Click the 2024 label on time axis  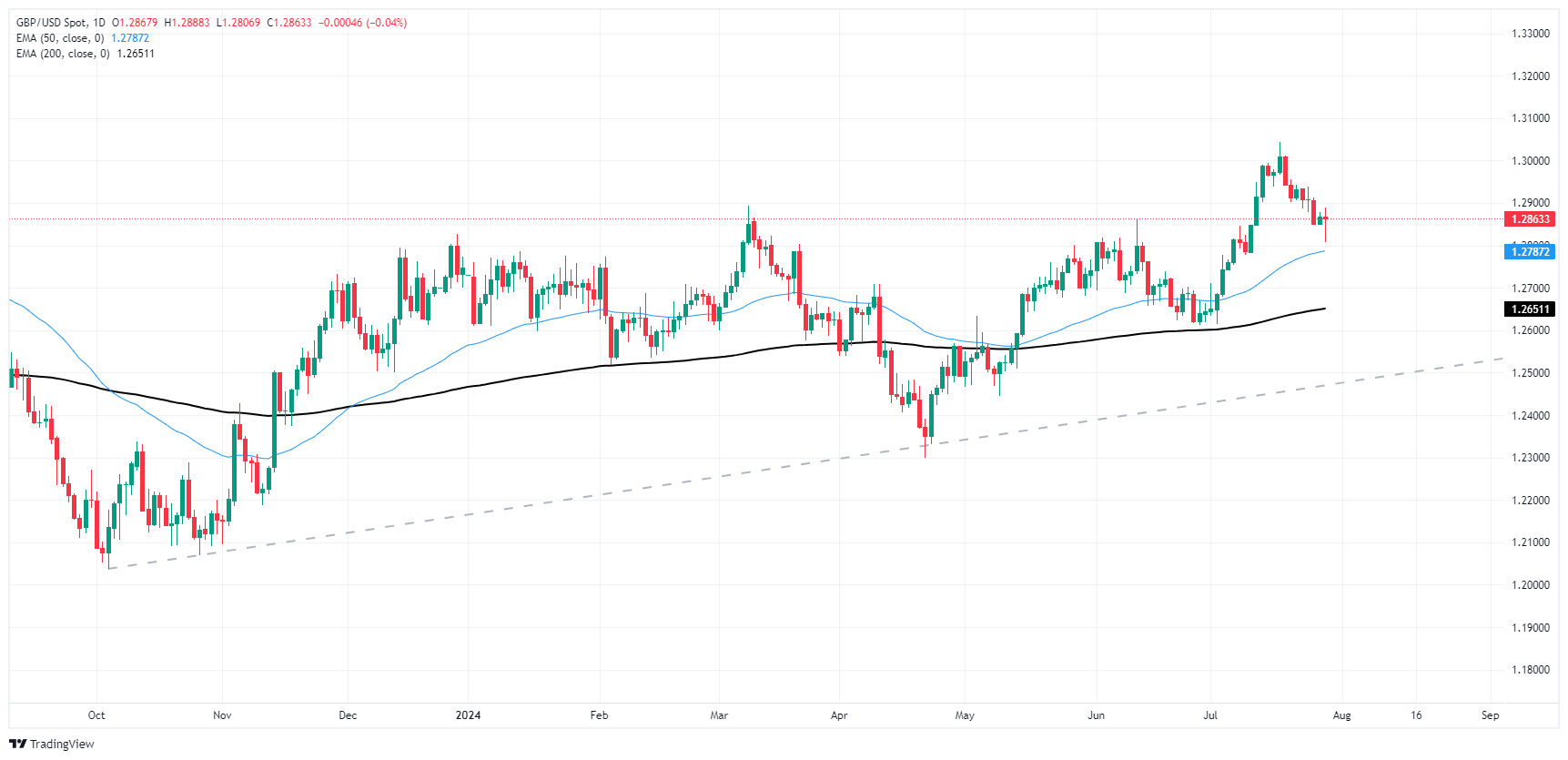tap(468, 715)
